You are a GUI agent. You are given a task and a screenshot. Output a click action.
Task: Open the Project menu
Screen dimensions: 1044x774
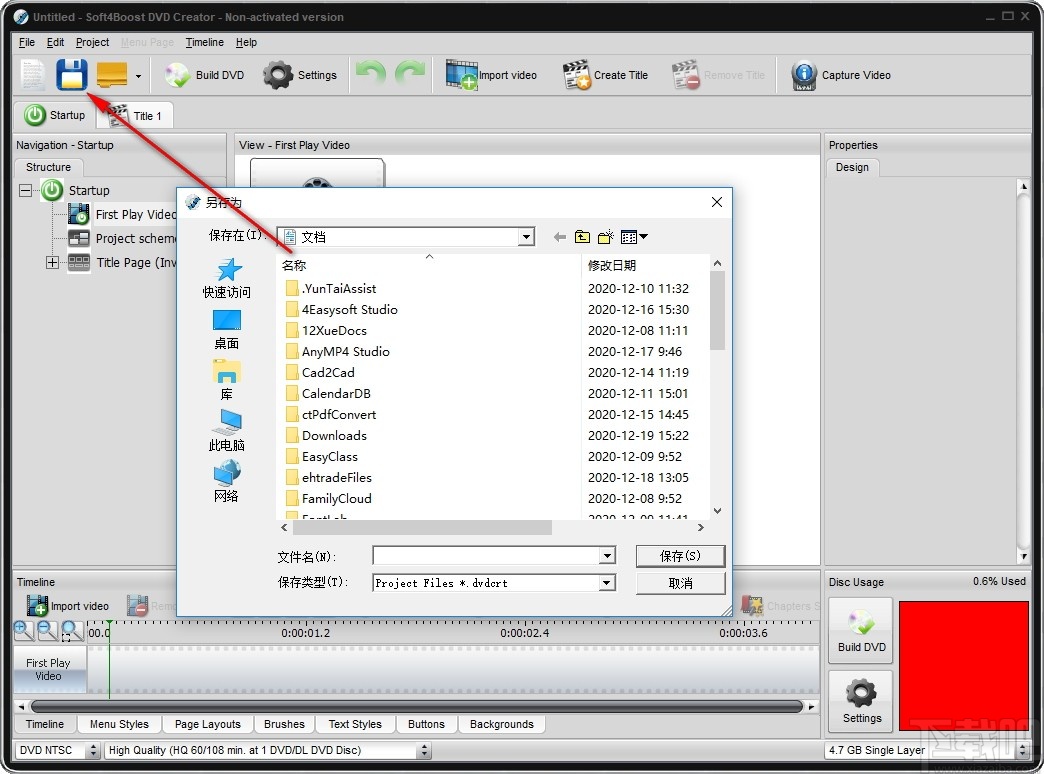(x=92, y=42)
